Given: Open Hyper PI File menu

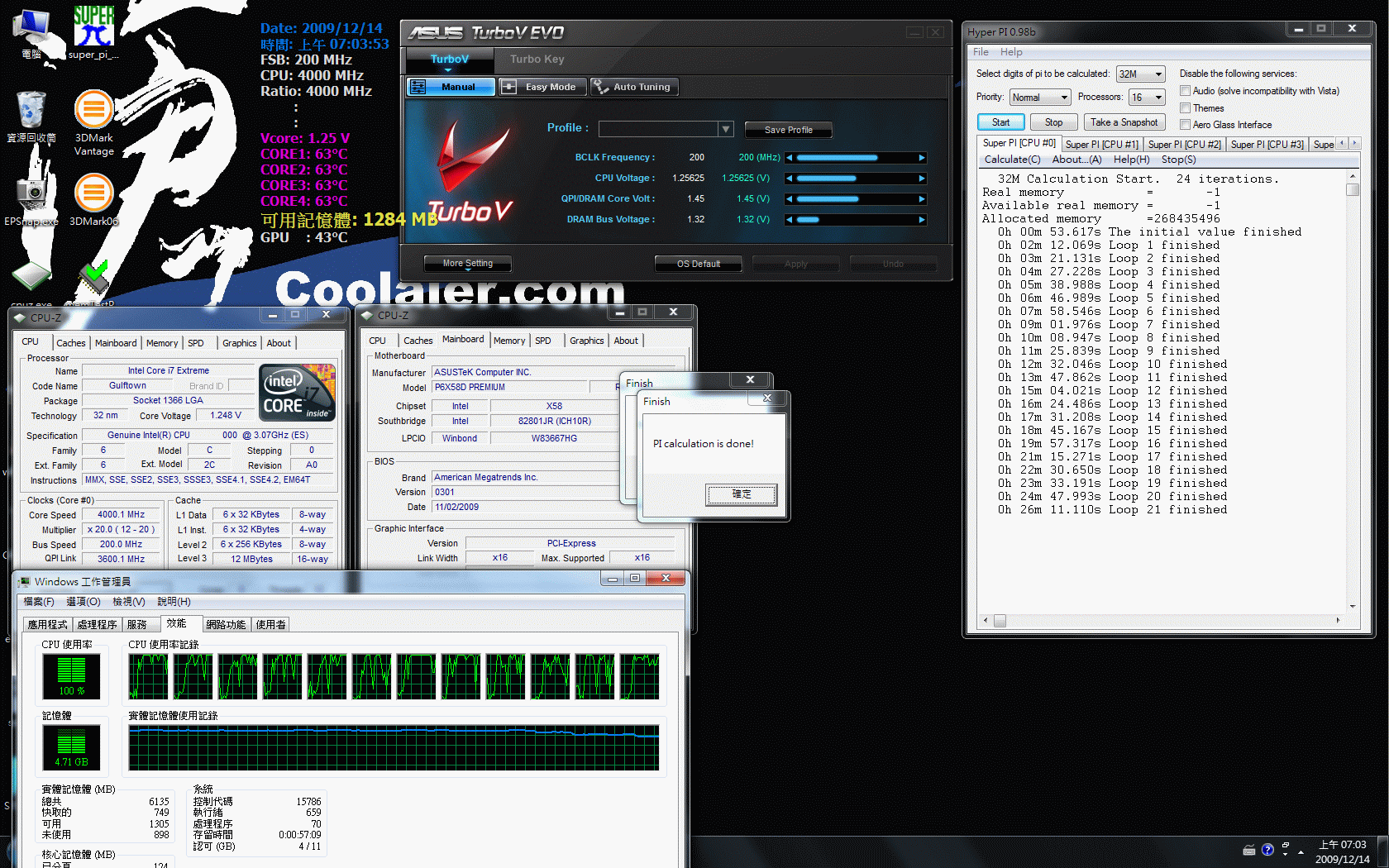Looking at the screenshot, I should pyautogui.click(x=981, y=52).
